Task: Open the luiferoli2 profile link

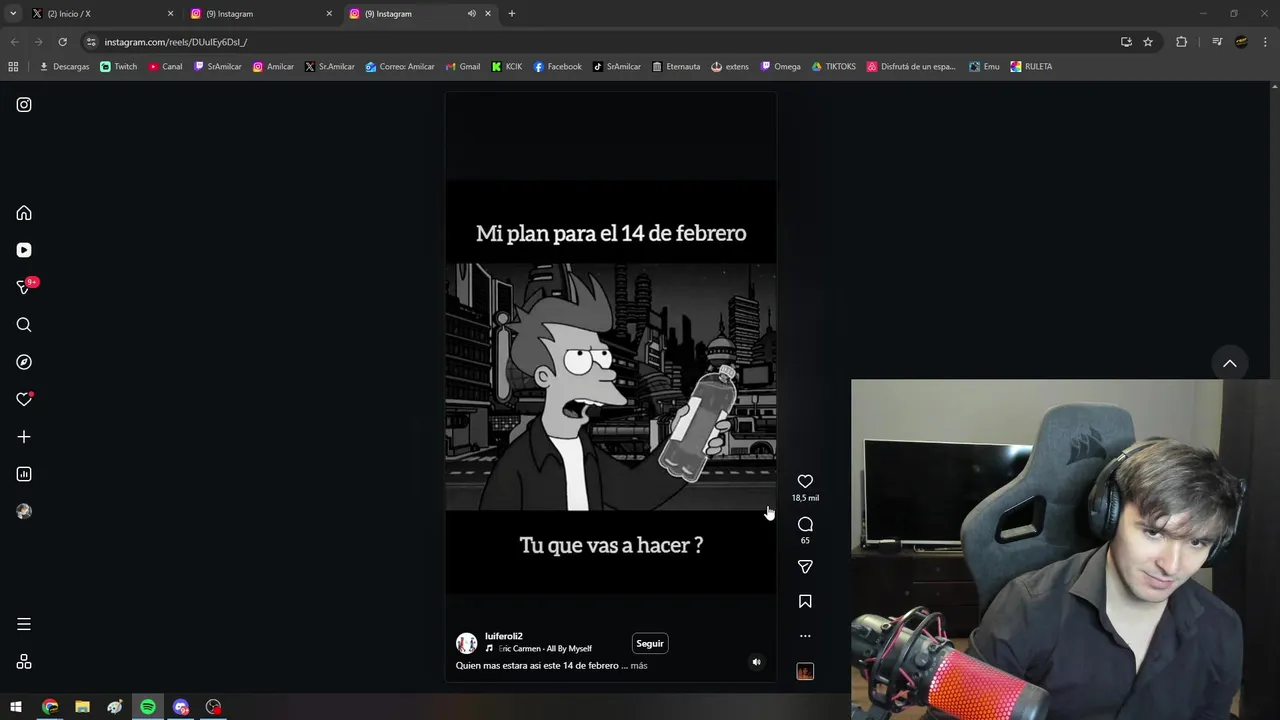Action: [504, 636]
